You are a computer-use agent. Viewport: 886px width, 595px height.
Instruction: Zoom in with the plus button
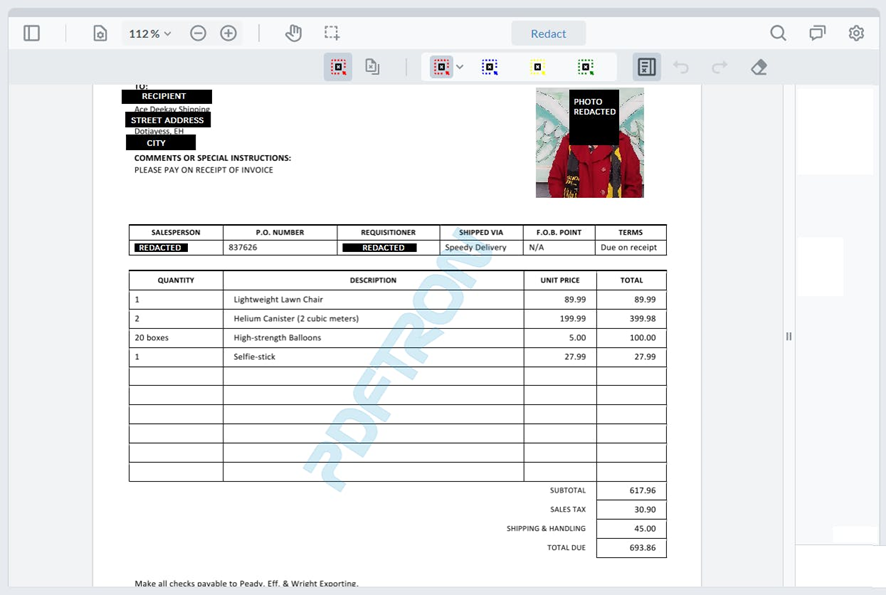click(228, 33)
